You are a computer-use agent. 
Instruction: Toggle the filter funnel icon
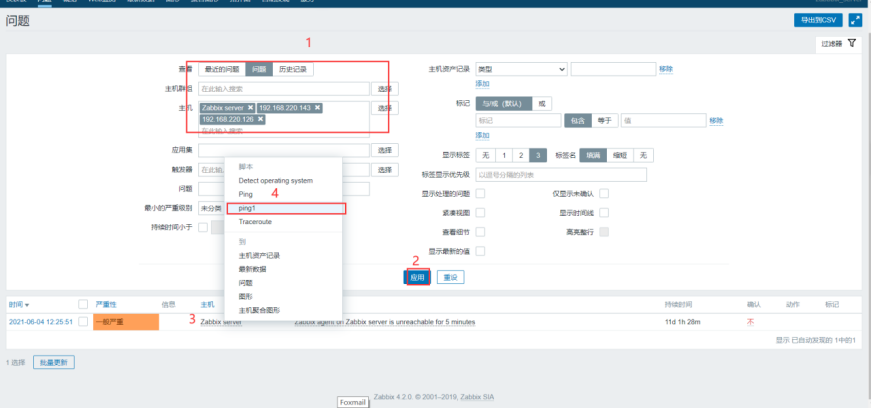(852, 43)
